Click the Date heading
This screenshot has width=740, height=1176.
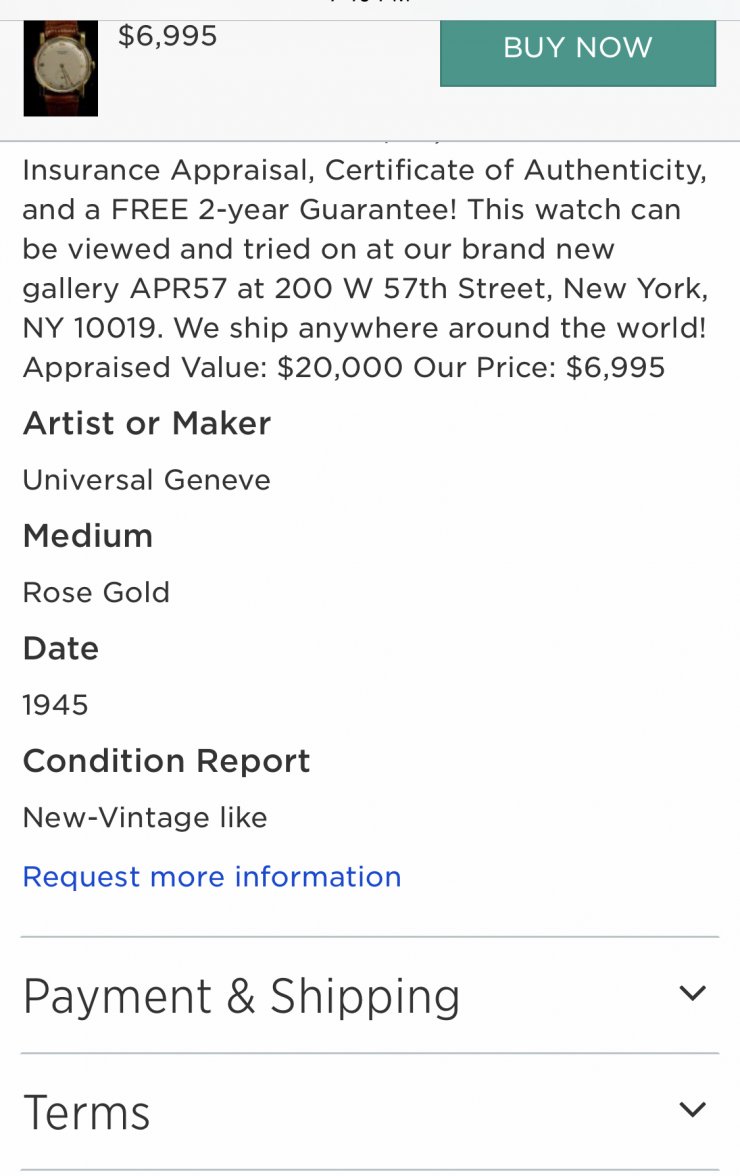(61, 649)
